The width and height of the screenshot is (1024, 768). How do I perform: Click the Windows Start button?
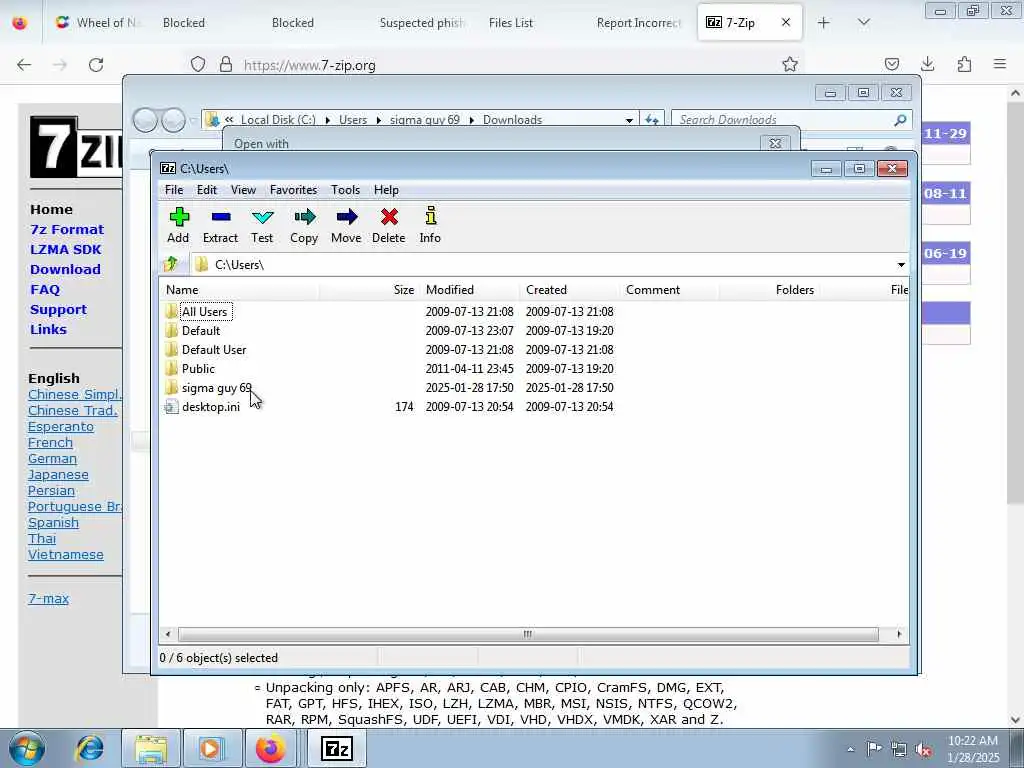(27, 748)
